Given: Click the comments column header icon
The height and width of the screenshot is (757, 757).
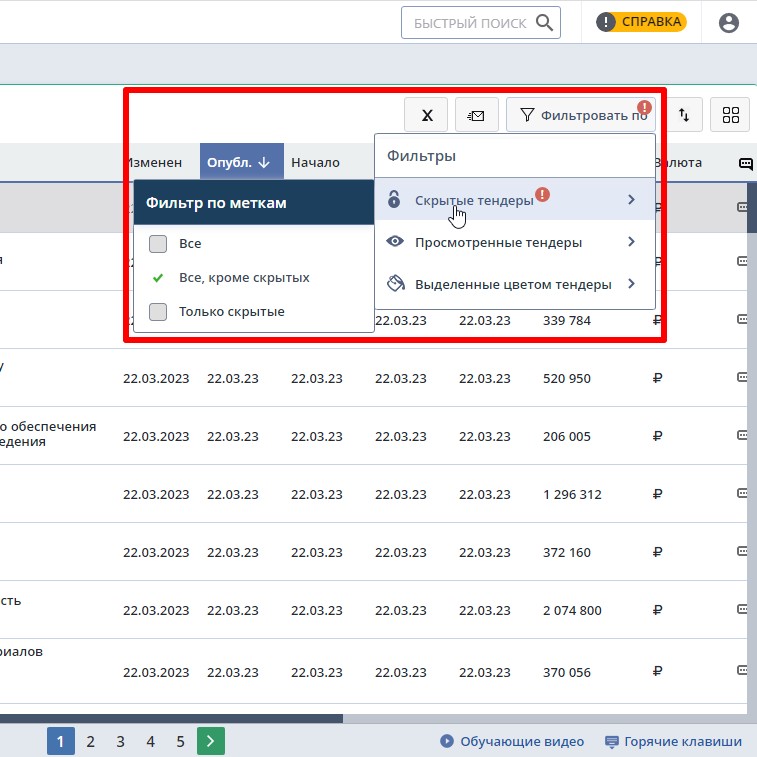Looking at the screenshot, I should coord(746,164).
